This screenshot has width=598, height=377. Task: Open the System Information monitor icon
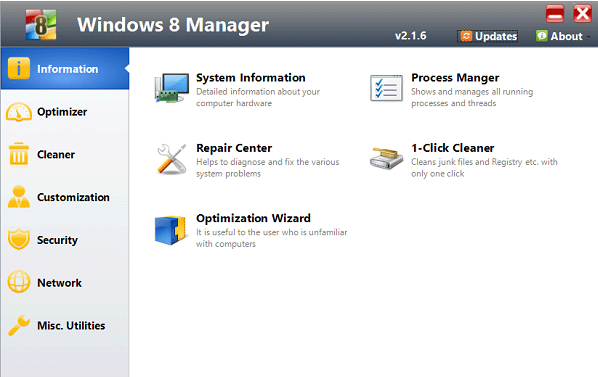tap(172, 88)
